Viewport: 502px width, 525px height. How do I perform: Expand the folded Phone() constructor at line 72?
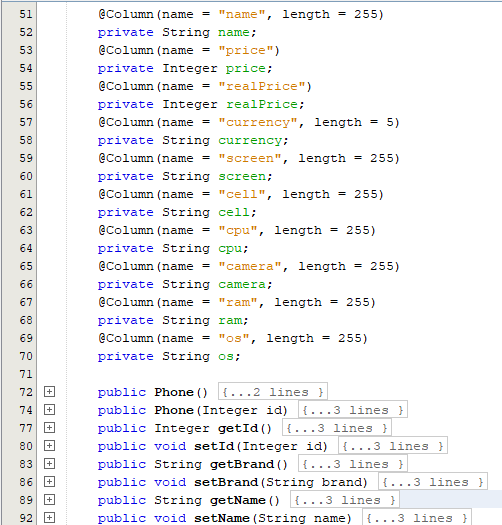coord(49,392)
